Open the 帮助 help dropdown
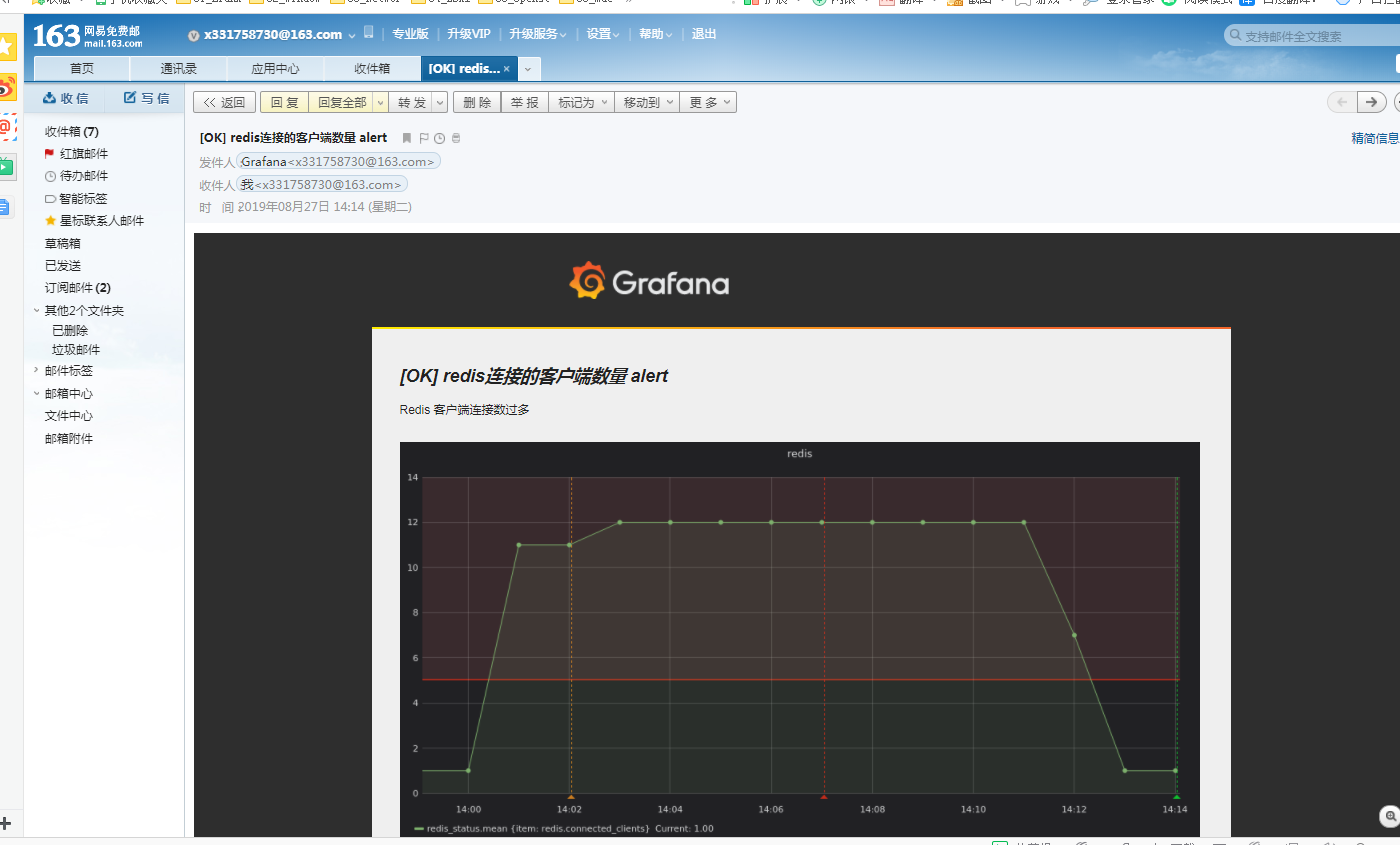This screenshot has height=845, width=1400. coord(656,34)
